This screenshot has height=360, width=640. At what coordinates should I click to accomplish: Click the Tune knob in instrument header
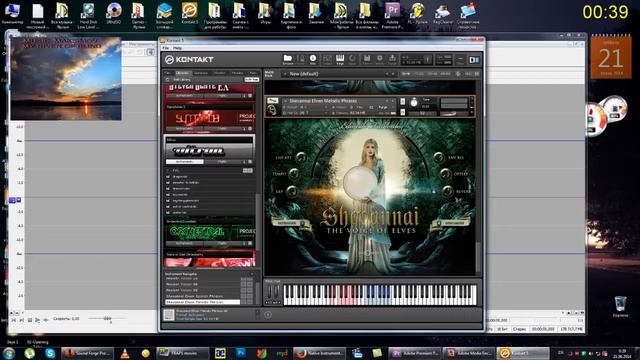414,102
